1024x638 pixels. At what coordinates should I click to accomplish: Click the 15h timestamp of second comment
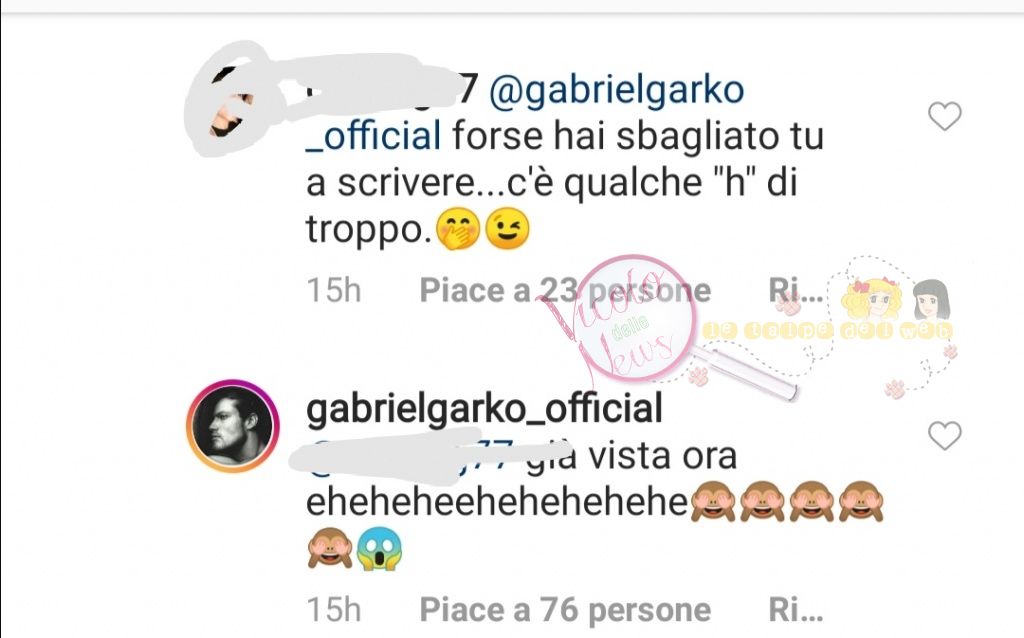tap(334, 610)
